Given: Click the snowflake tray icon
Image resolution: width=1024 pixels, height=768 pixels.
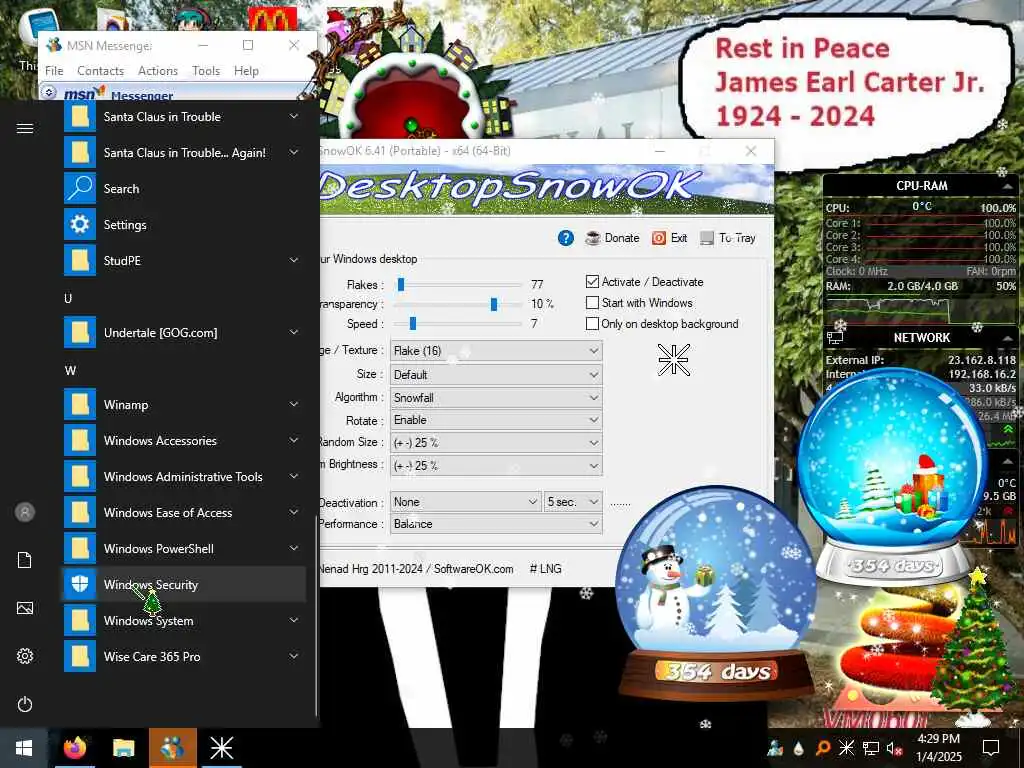Looking at the screenshot, I should pyautogui.click(x=846, y=748).
